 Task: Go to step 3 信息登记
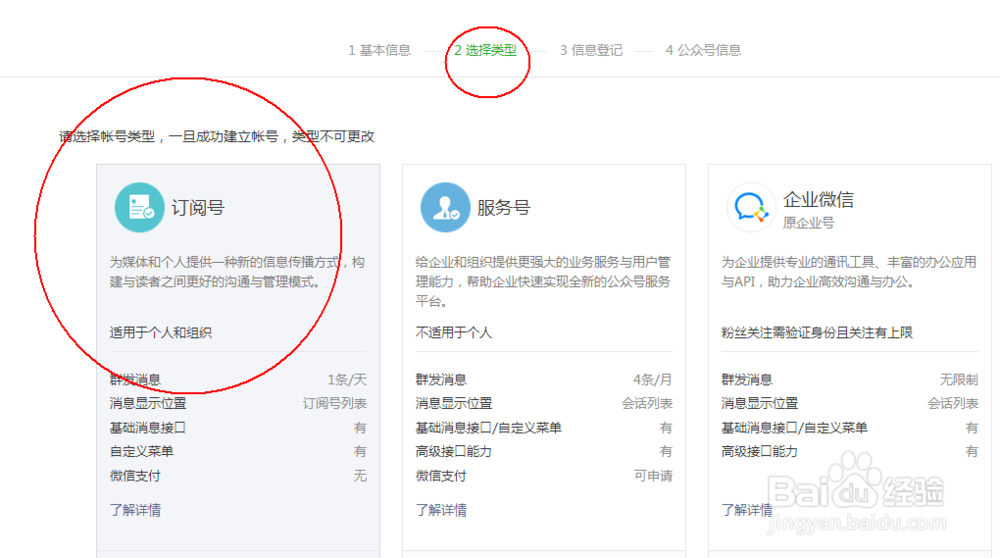pos(591,50)
